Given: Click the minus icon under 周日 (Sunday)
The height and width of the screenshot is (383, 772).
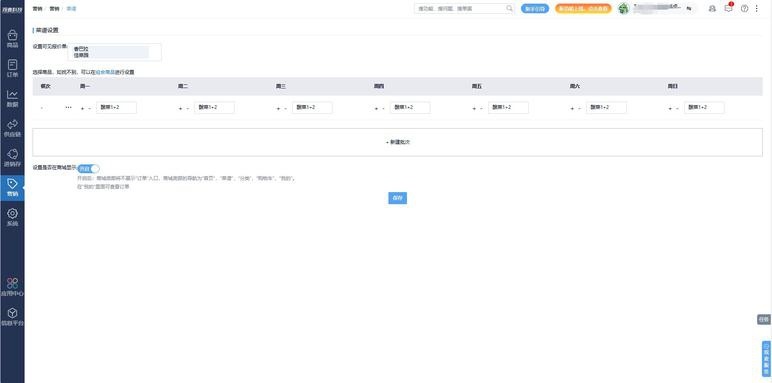Looking at the screenshot, I should click(x=677, y=108).
